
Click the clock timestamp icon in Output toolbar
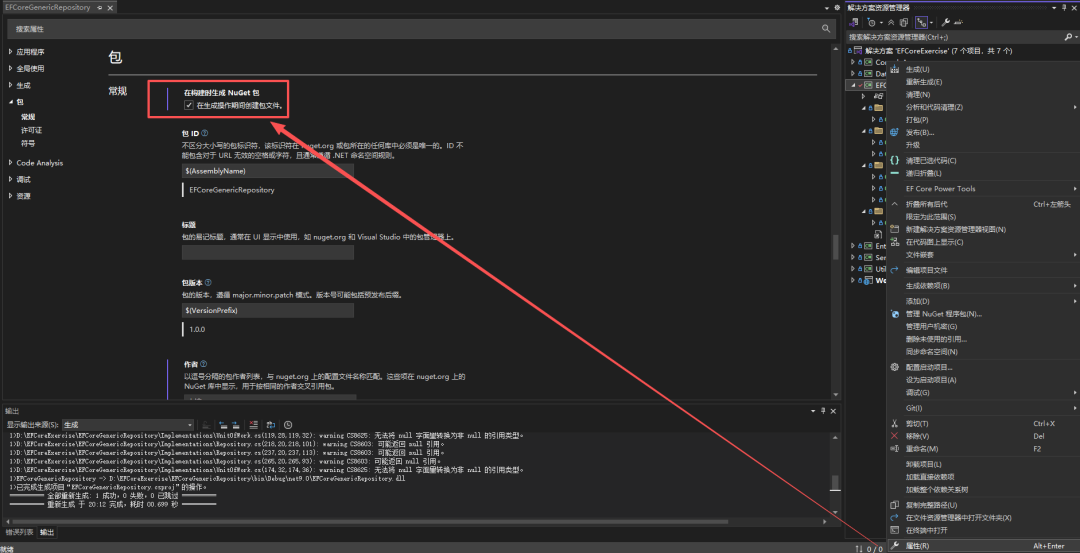pos(288,425)
